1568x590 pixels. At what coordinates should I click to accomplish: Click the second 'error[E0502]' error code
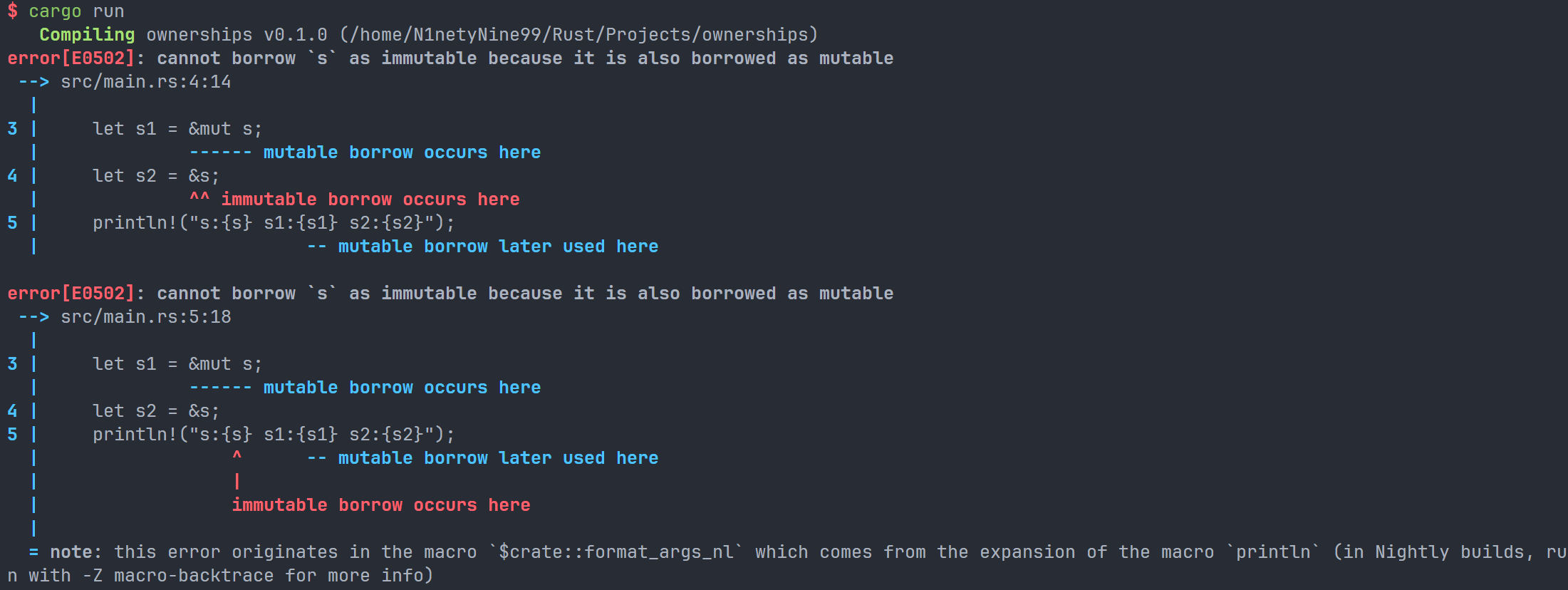tap(71, 294)
